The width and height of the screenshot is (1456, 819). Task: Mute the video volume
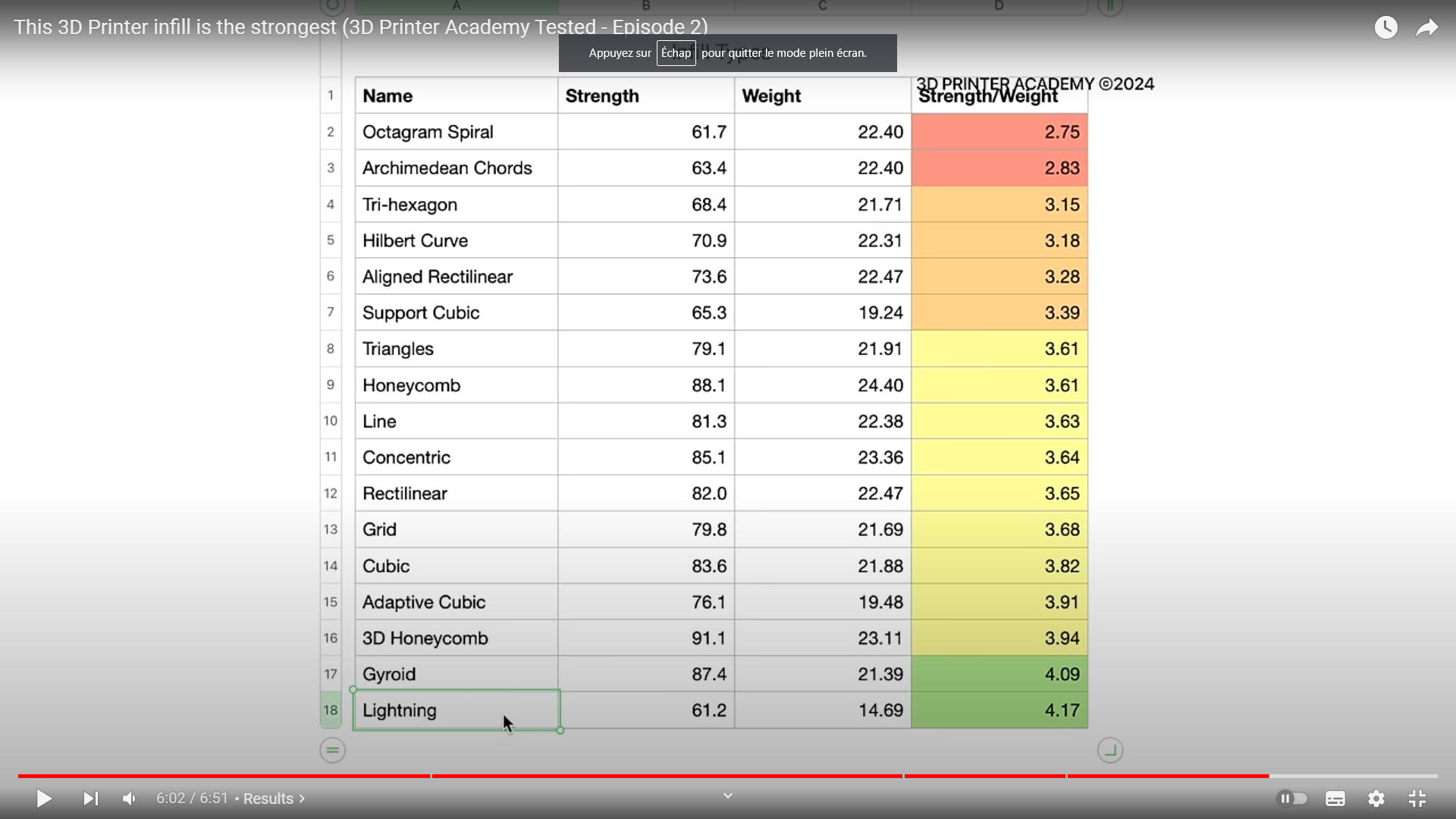point(130,799)
